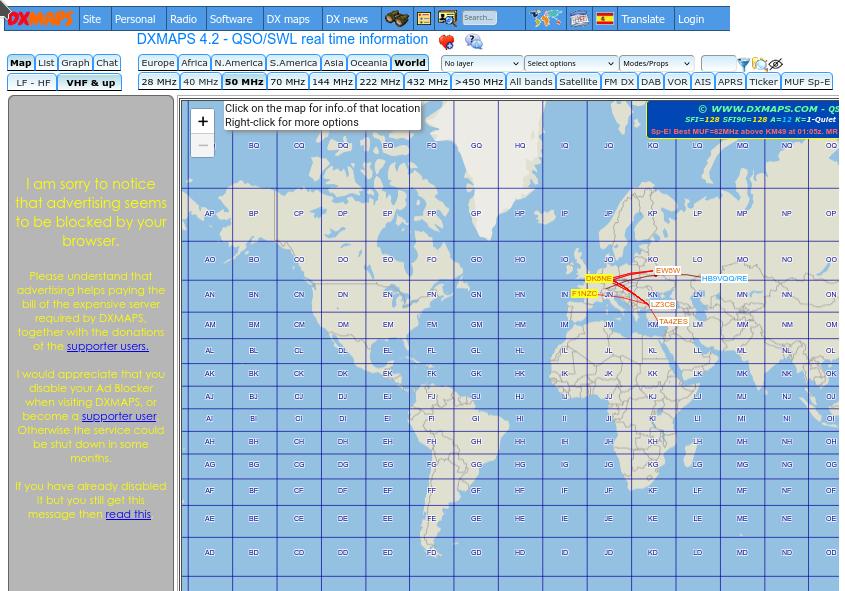Select the VOR tab
Screen dimensions: 845x591
point(677,82)
